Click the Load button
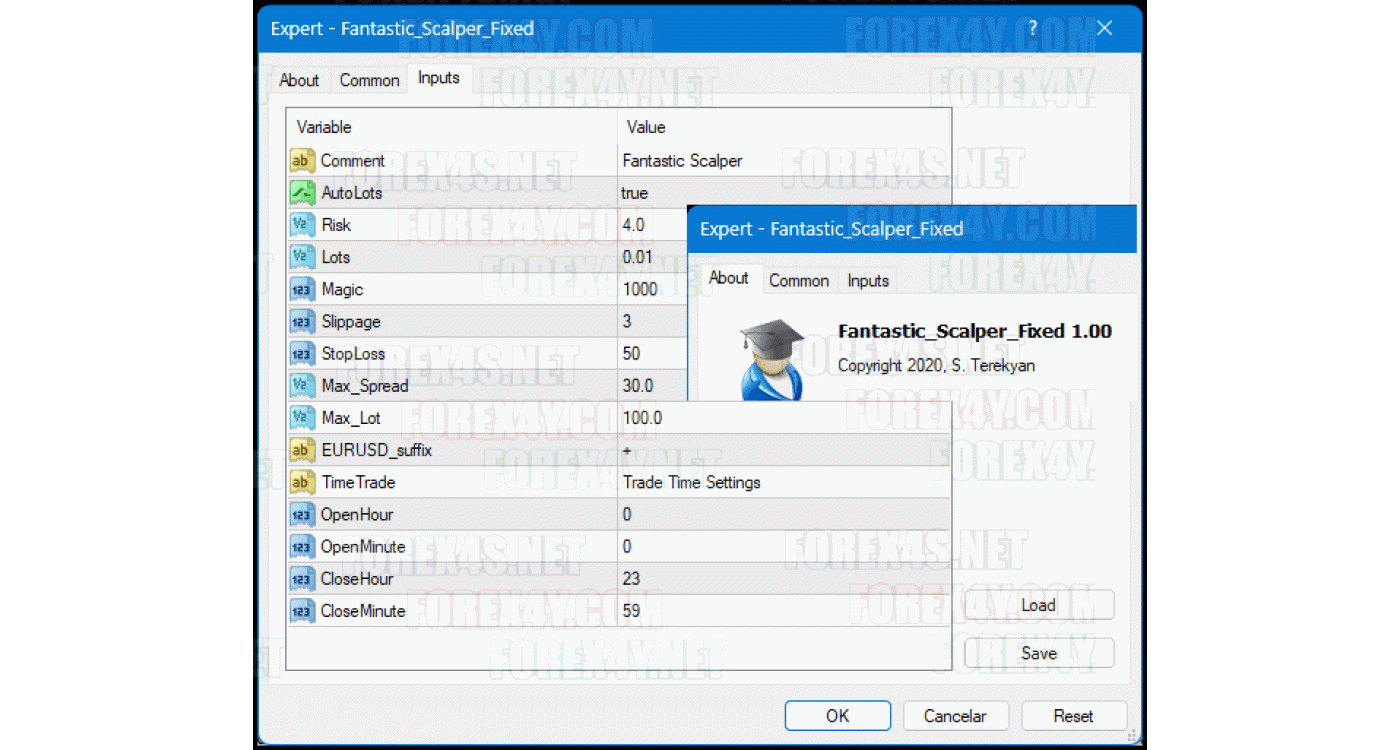This screenshot has width=1400, height=750. 1038,605
